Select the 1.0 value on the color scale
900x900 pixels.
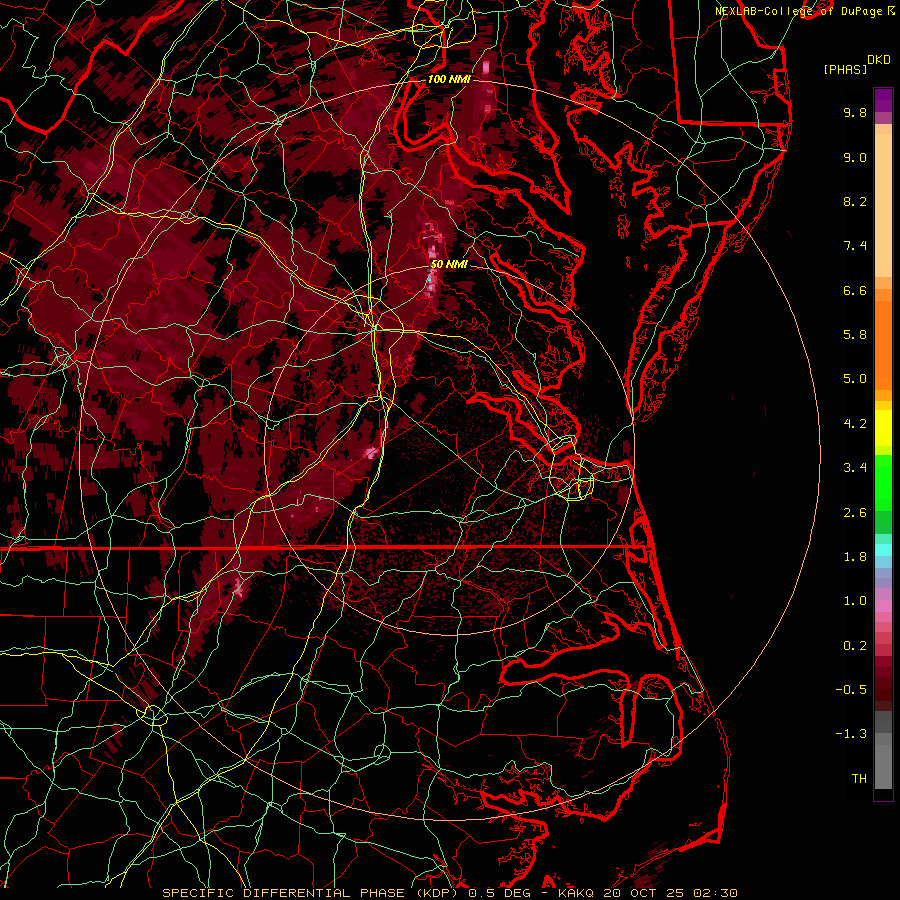(855, 601)
